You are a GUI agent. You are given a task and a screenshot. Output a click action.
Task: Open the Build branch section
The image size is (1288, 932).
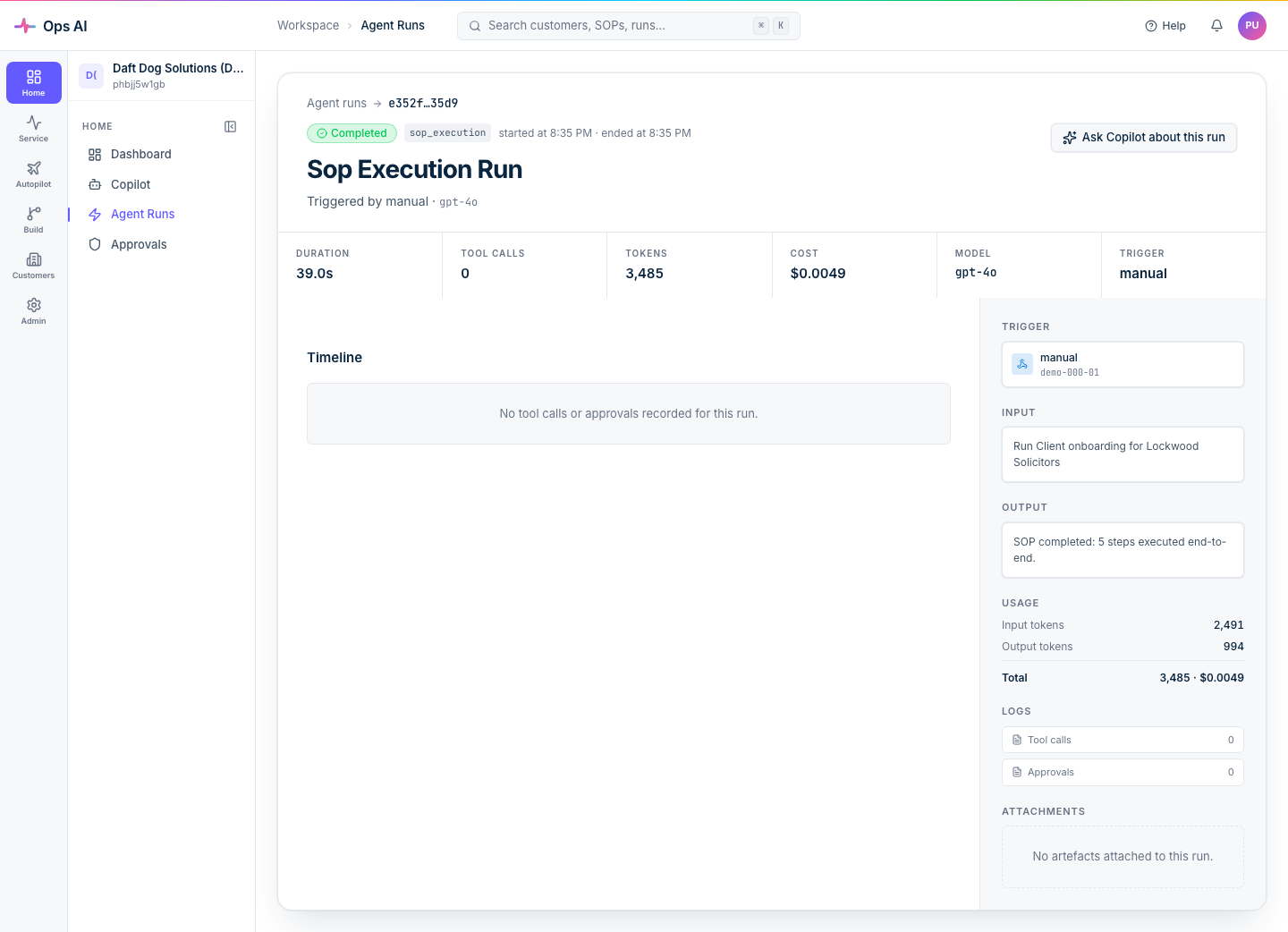point(34,219)
